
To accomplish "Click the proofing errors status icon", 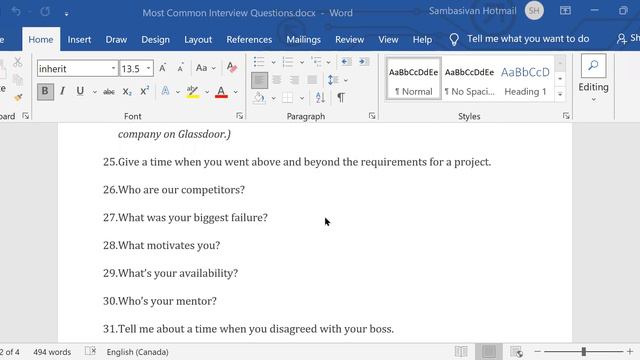I will tap(90, 351).
